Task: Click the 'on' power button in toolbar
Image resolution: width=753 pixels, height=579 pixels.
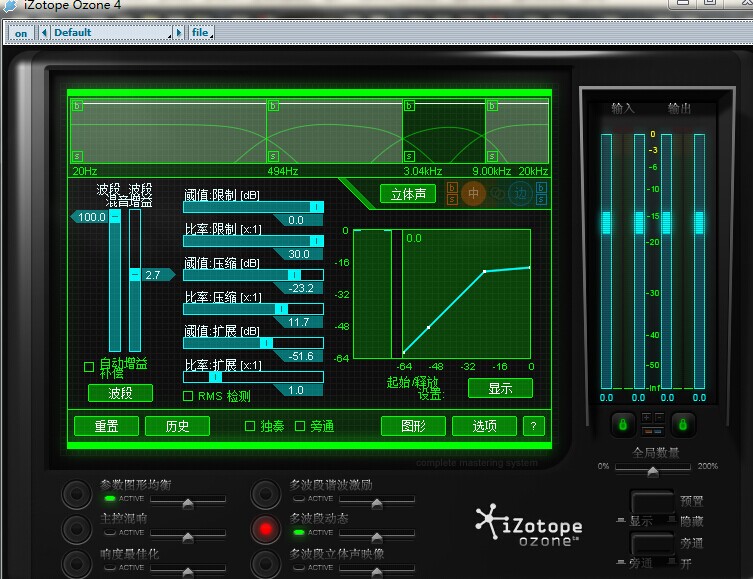Action: [21, 33]
